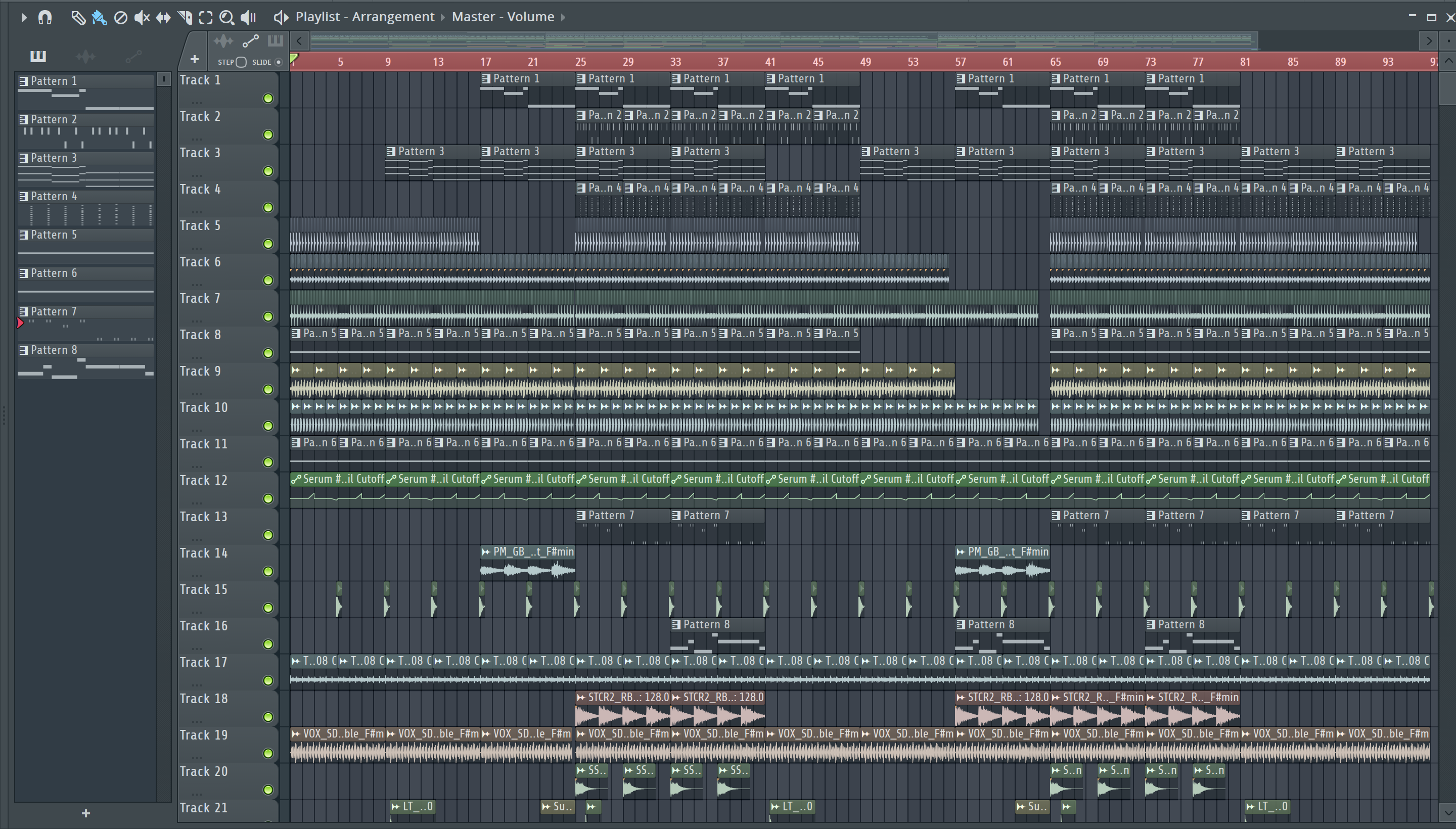Toggle the SLIDE option
1456x829 pixels.
[279, 62]
